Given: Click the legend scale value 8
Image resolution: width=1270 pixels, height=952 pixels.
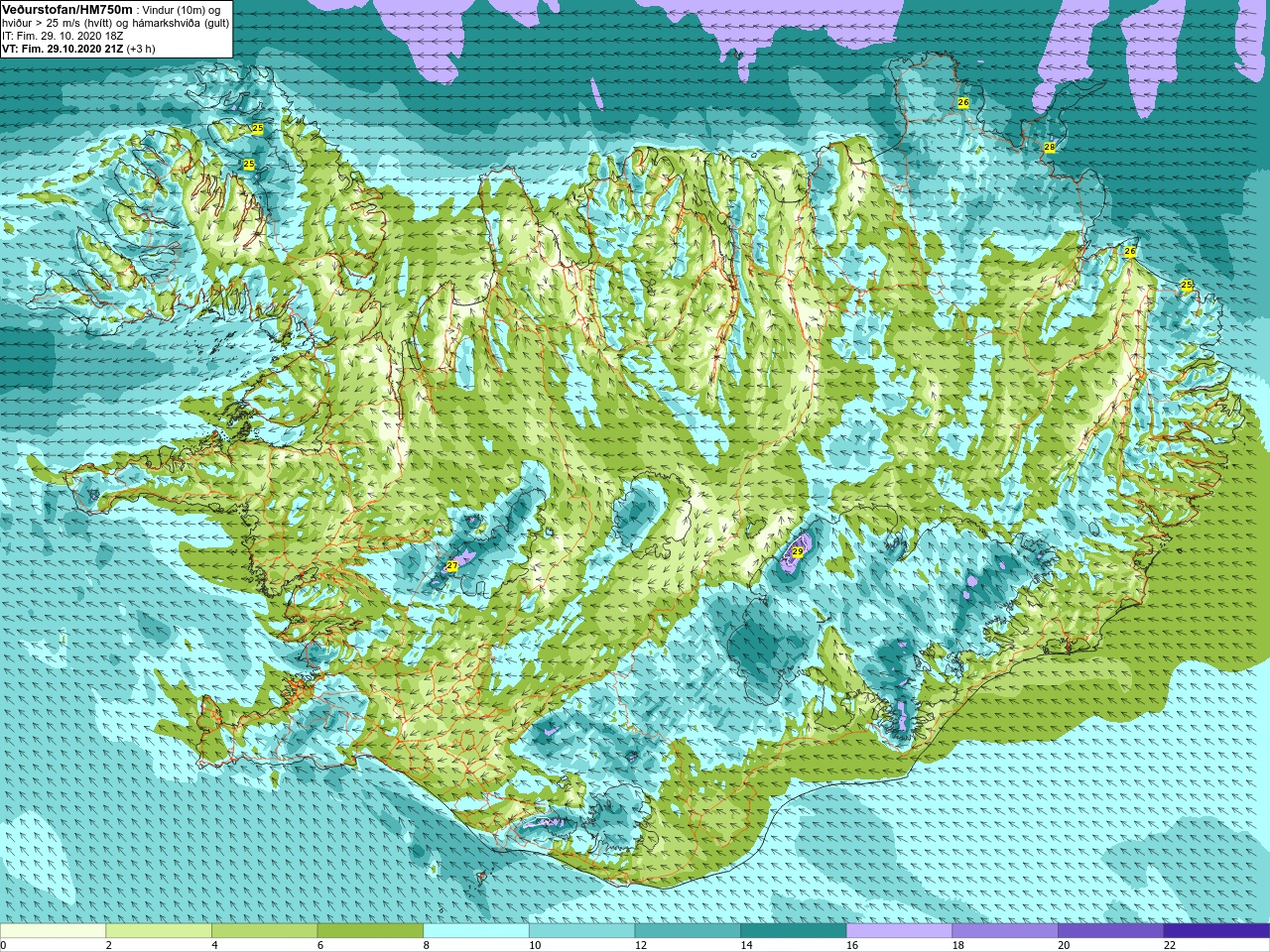Looking at the screenshot, I should pos(427,945).
